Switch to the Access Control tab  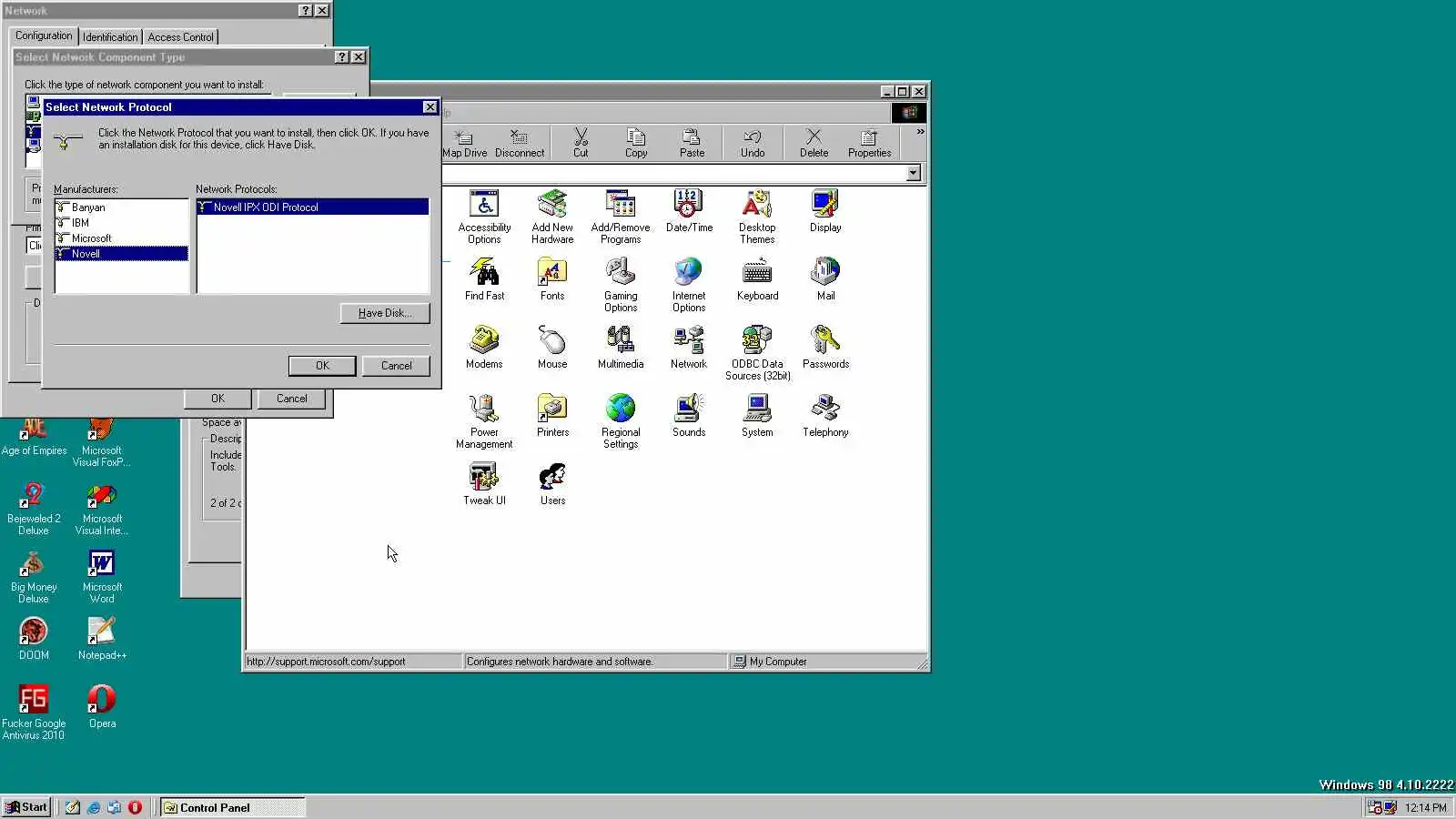[180, 37]
